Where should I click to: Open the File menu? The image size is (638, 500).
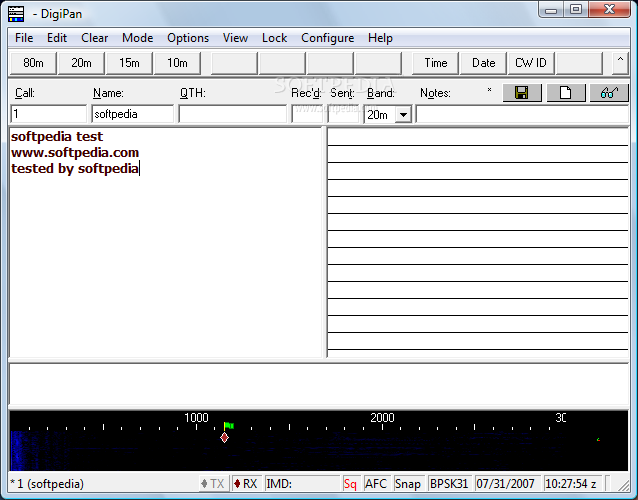24,38
